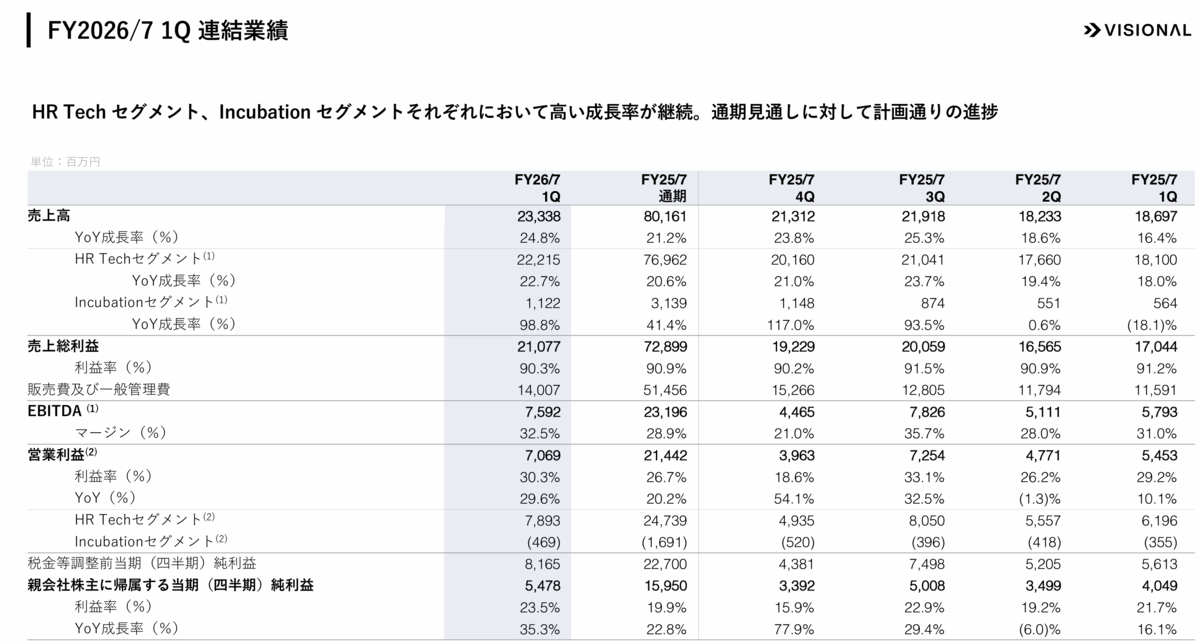The height and width of the screenshot is (643, 1200).
Task: Click the headline sentence about HR Tech セグメント
Action: point(515,112)
